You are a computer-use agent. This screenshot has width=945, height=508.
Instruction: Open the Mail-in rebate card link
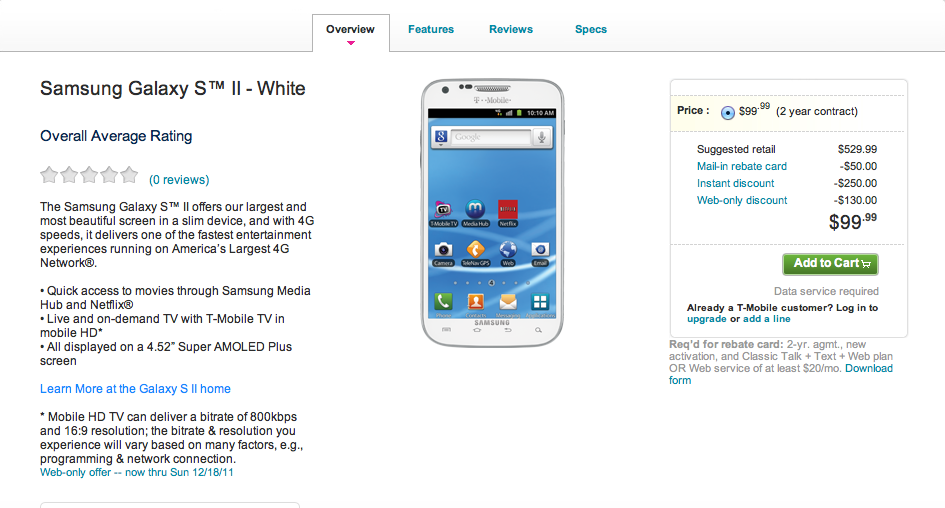(742, 166)
